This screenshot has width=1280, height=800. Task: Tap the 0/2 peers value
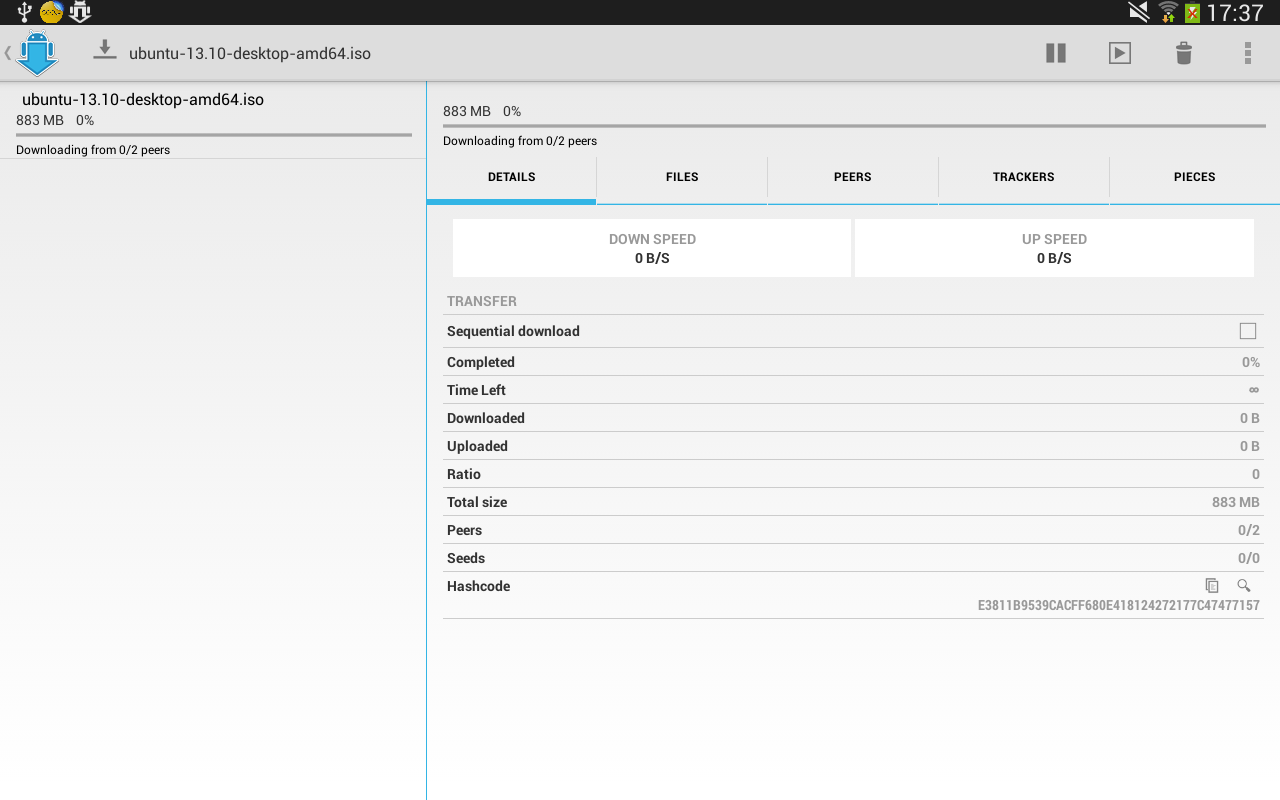click(x=1249, y=530)
